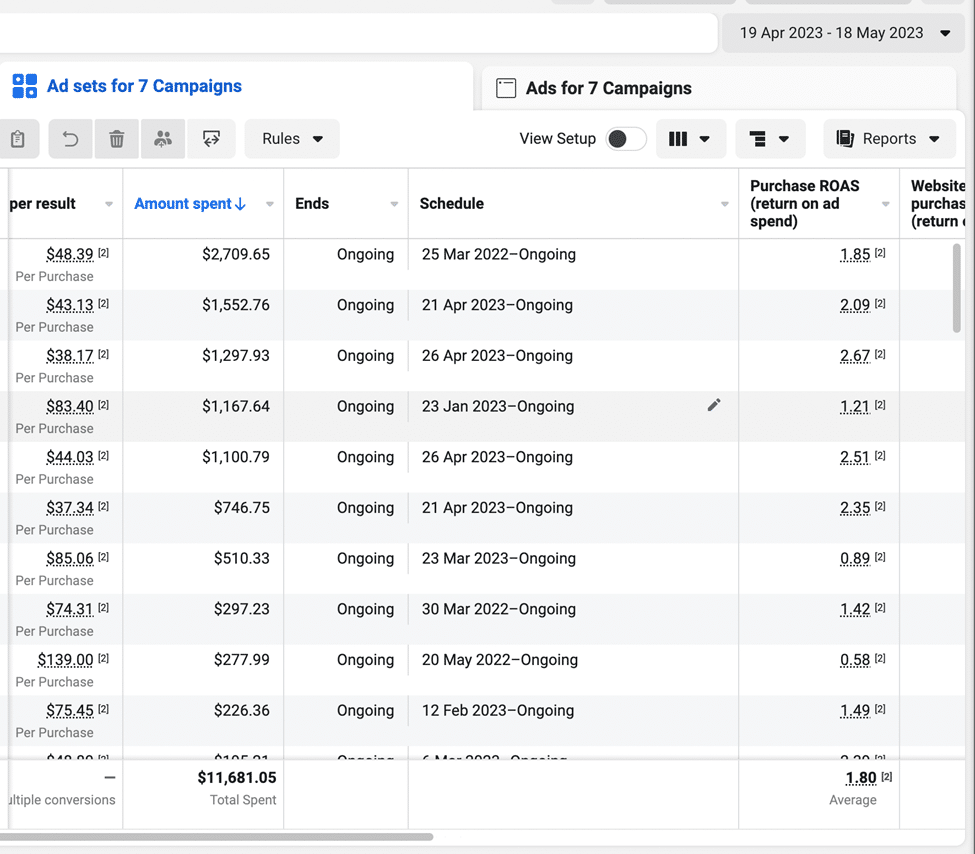Viewport: 975px width, 854px height.
Task: Click the 1.85 ROAS value
Action: click(x=855, y=254)
